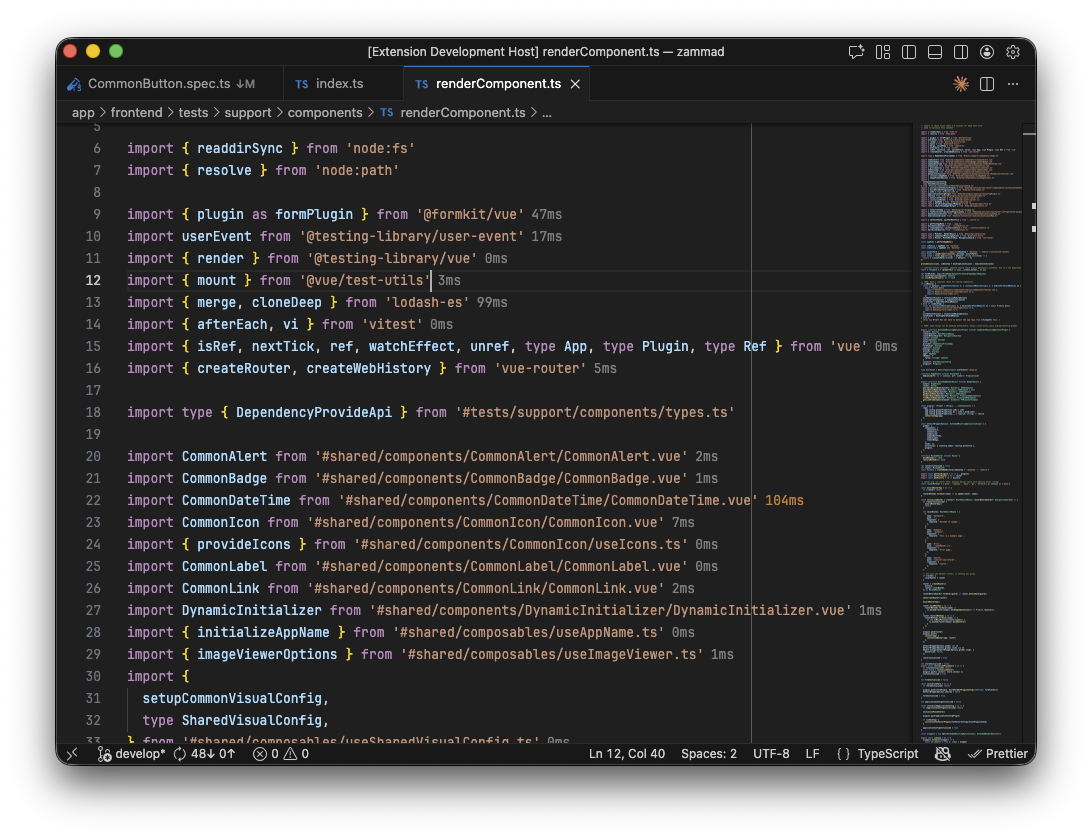This screenshot has height=839, width=1092.
Task: Switch to the index.ts tab
Action: point(343,84)
